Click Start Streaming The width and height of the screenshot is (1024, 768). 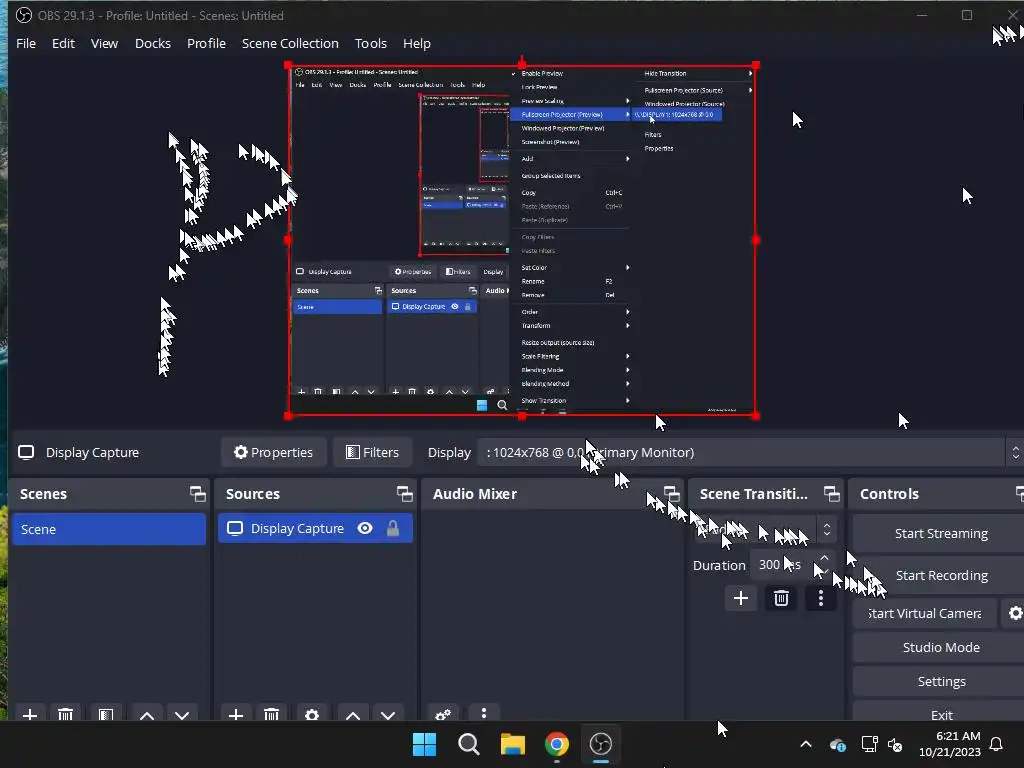(x=940, y=533)
